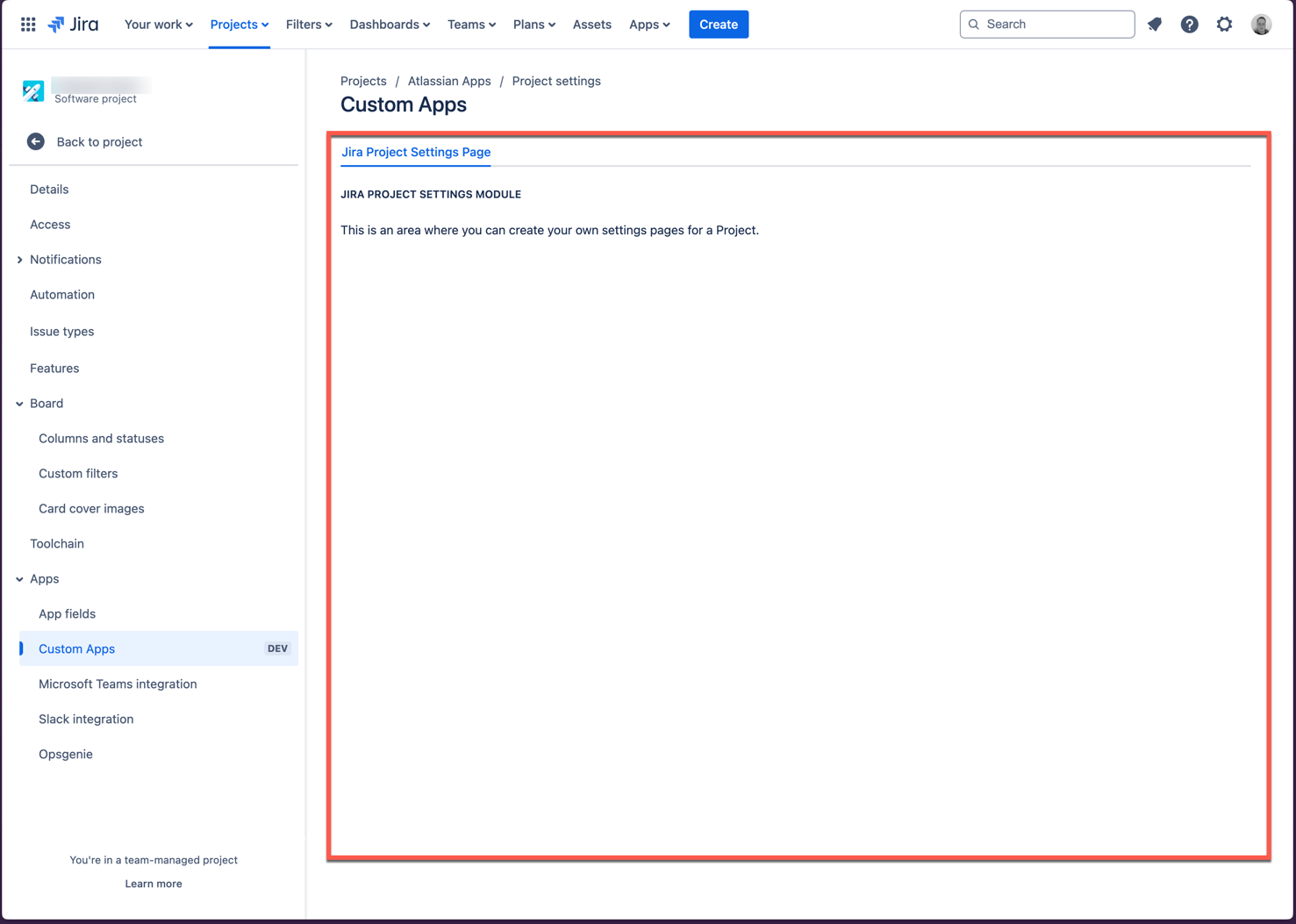Viewport: 1296px width, 924px height.
Task: Open Columns and statuses
Action: click(x=101, y=439)
